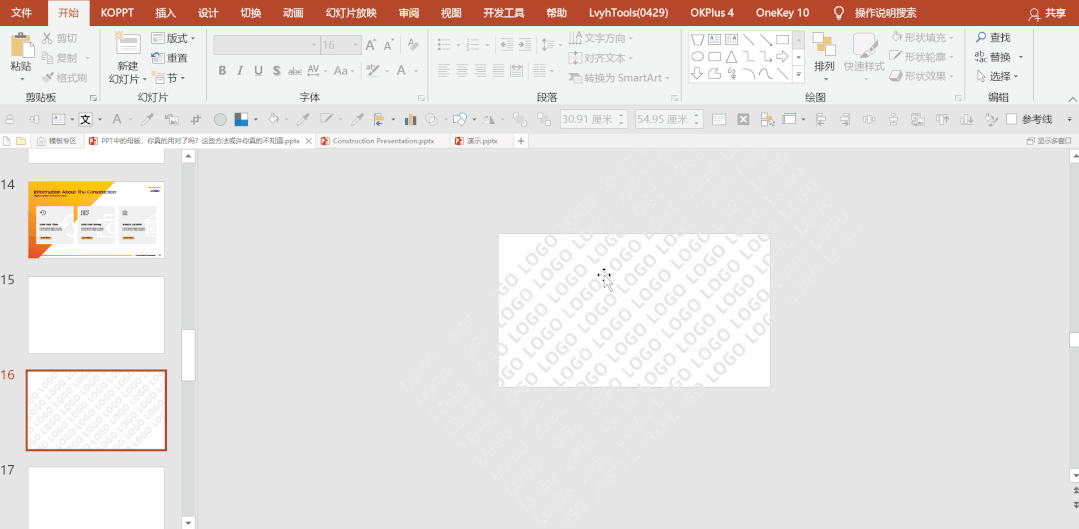Click the New Slide (新建幻灯片) icon
The height and width of the screenshot is (529, 1079).
pos(127,43)
